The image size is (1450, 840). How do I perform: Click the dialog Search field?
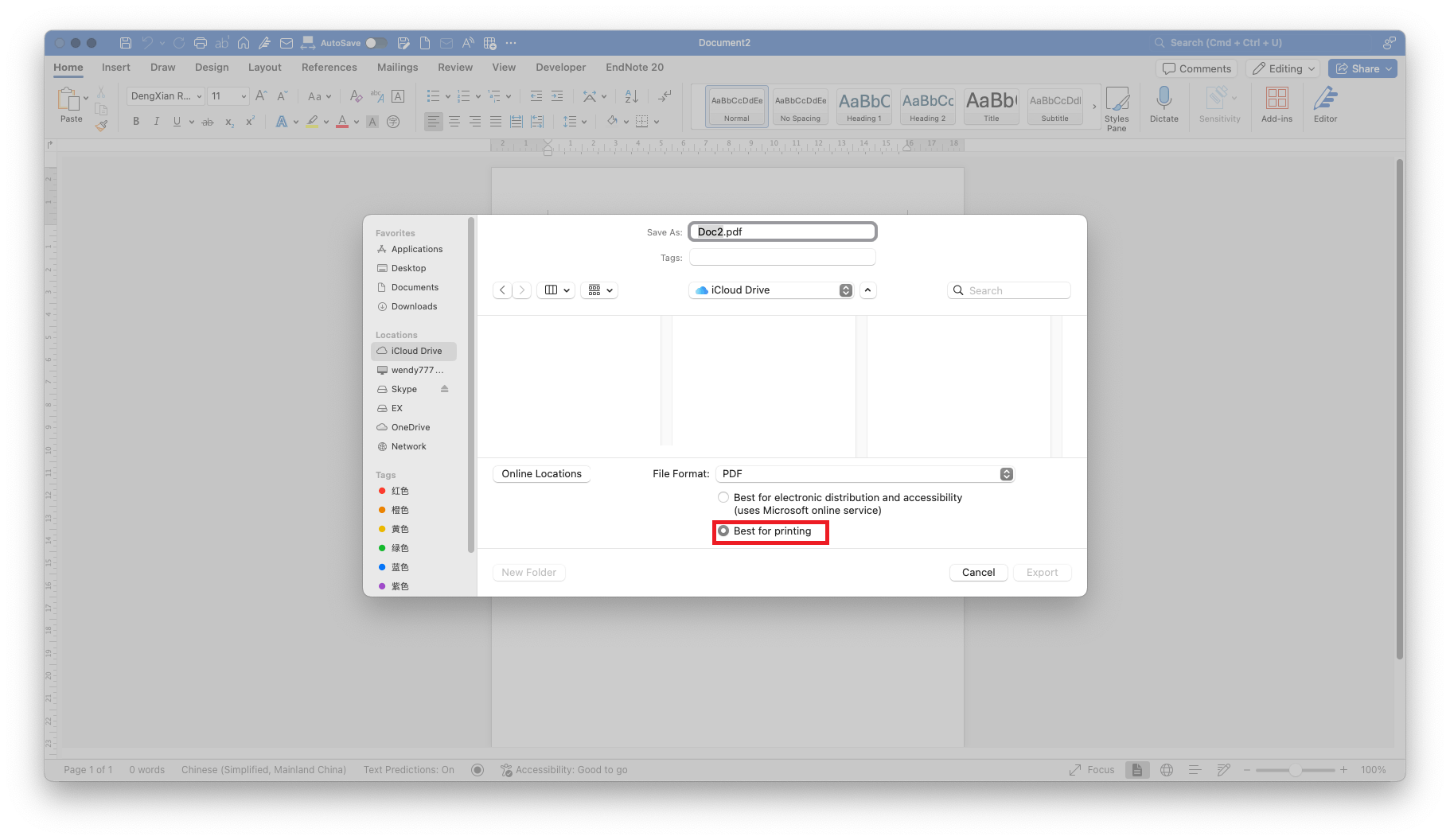pos(1008,290)
